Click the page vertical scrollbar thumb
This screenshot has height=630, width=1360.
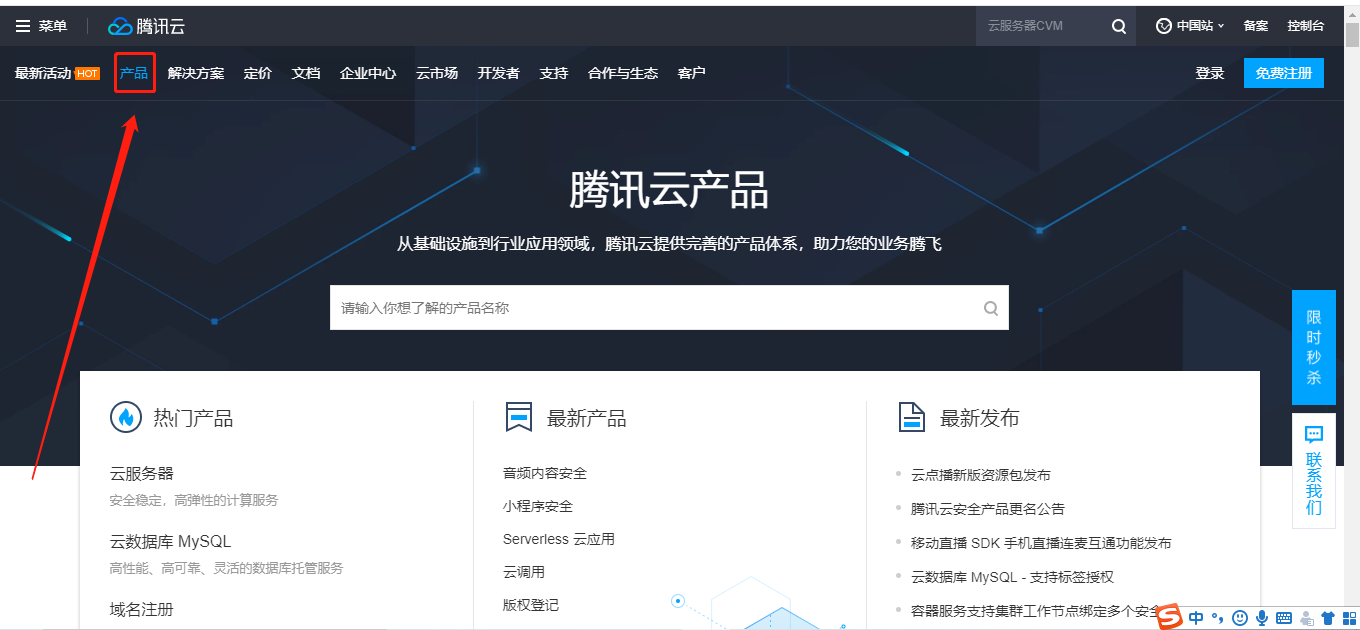[x=1352, y=33]
